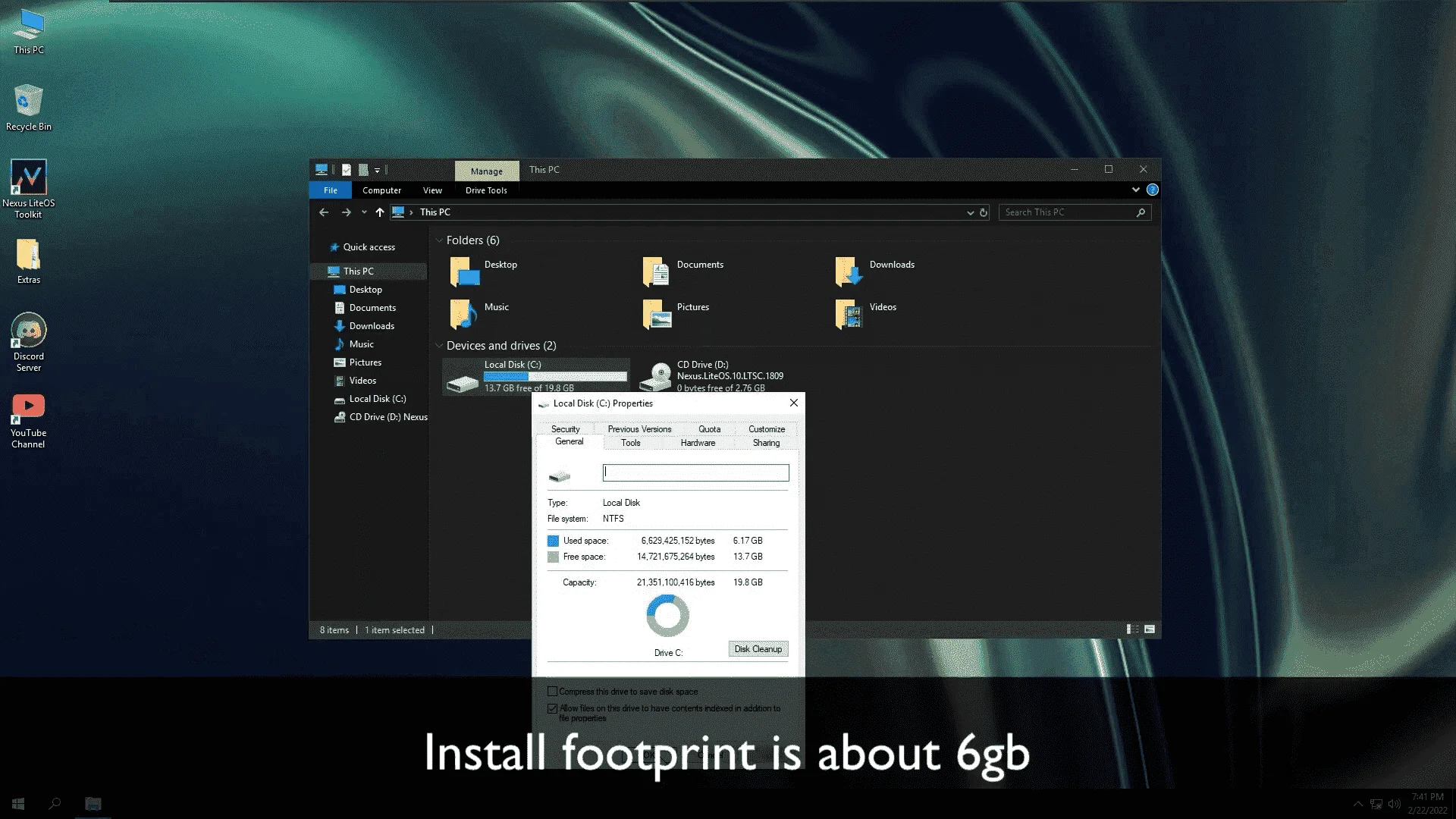Open the Discord Server desktop shortcut
The width and height of the screenshot is (1456, 819).
coord(29,342)
